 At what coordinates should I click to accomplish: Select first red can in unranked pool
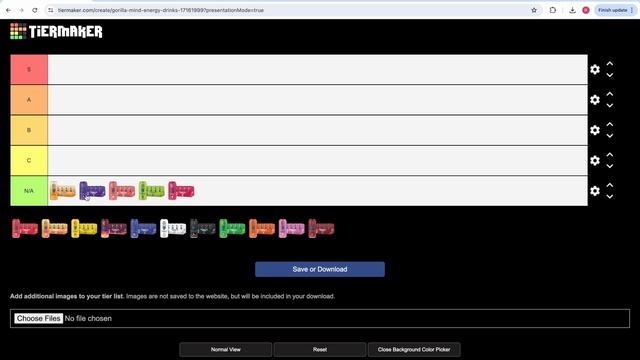(24, 228)
